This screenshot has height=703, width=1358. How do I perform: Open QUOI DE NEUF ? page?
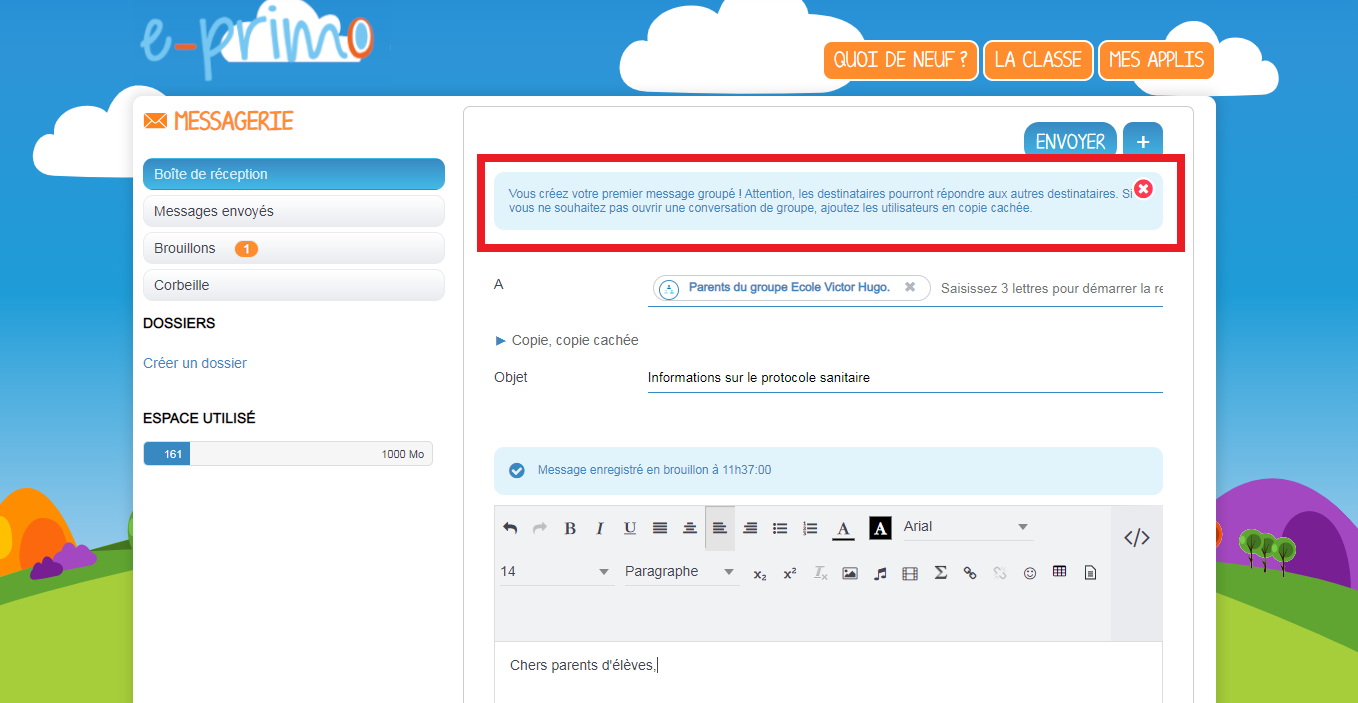pos(901,60)
